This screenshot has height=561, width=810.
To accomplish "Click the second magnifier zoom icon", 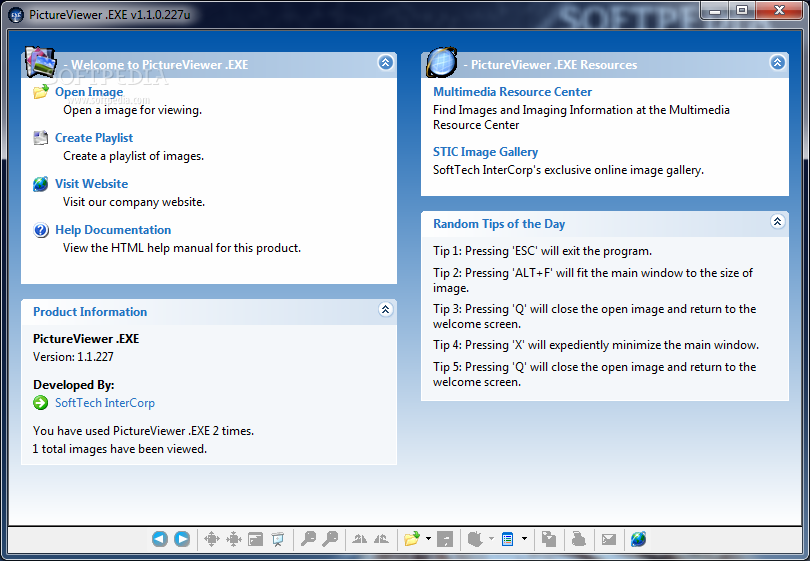I will tap(330, 539).
